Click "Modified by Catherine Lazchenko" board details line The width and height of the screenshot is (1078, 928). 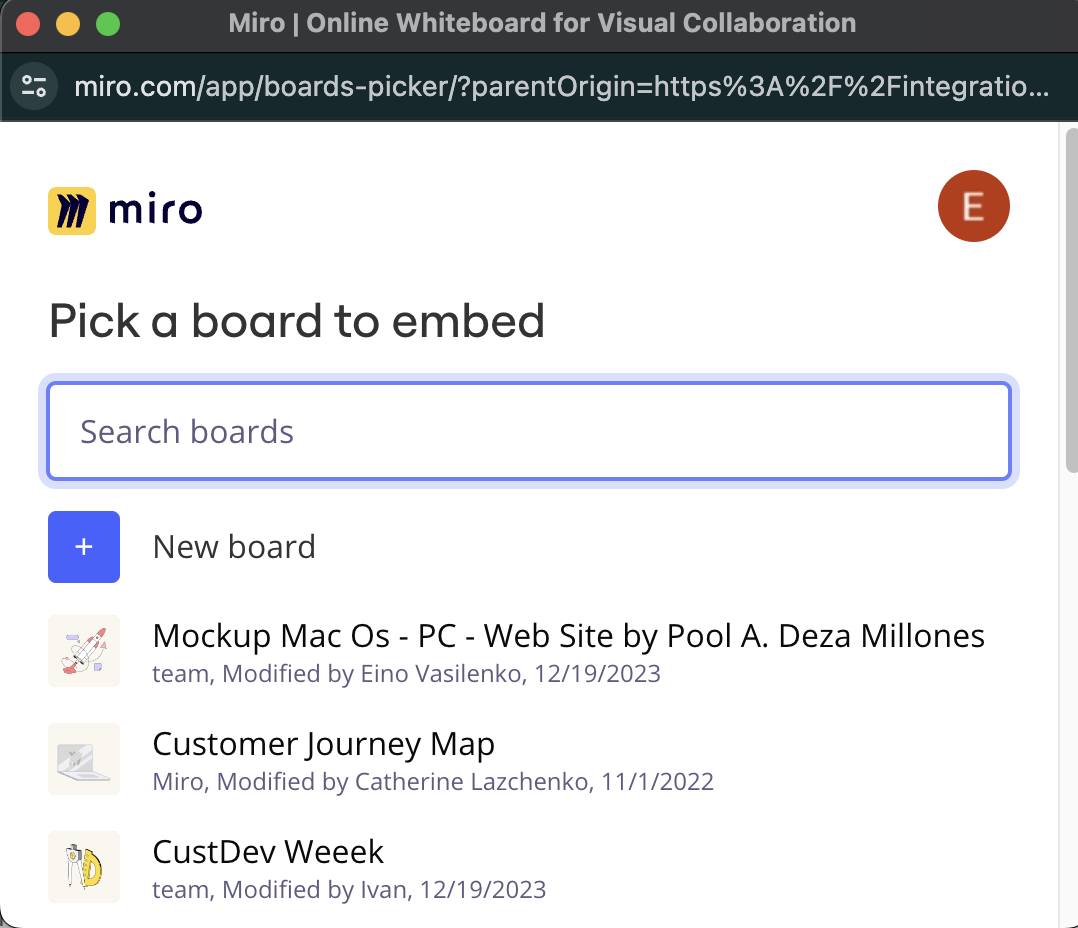point(433,782)
